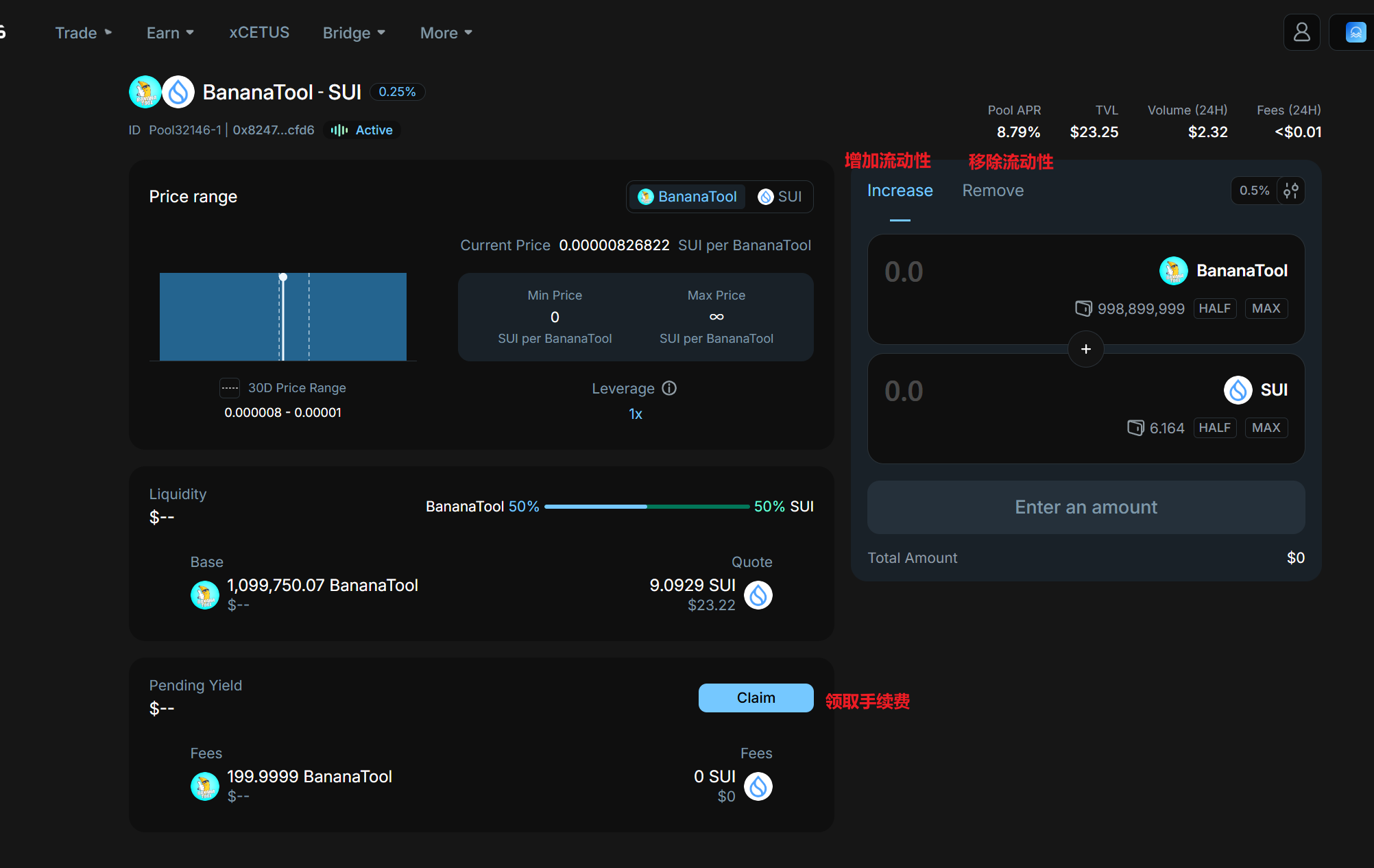Click the SUI wallet balance icon
The height and width of the screenshot is (868, 1374).
pos(1135,428)
